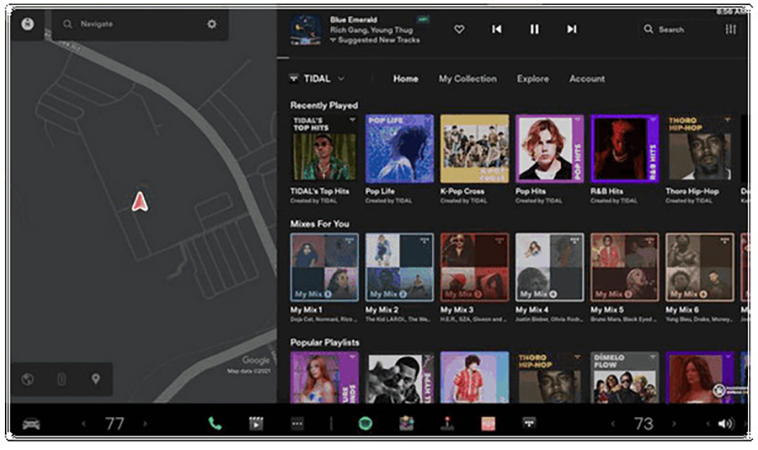Open the phone app in bottom bar
Screen dimensions: 758x450
click(x=215, y=424)
